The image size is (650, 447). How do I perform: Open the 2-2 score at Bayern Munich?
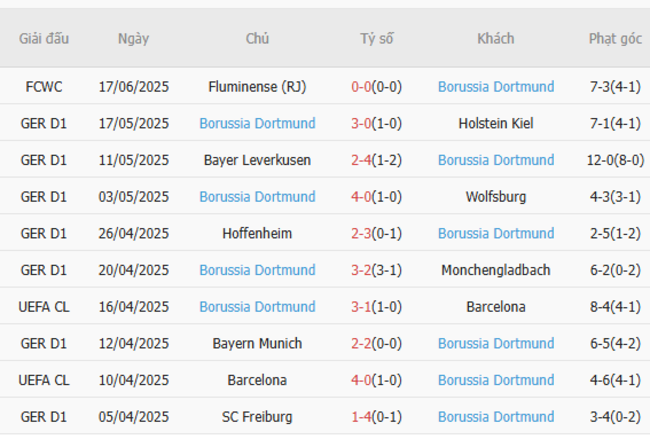362,344
